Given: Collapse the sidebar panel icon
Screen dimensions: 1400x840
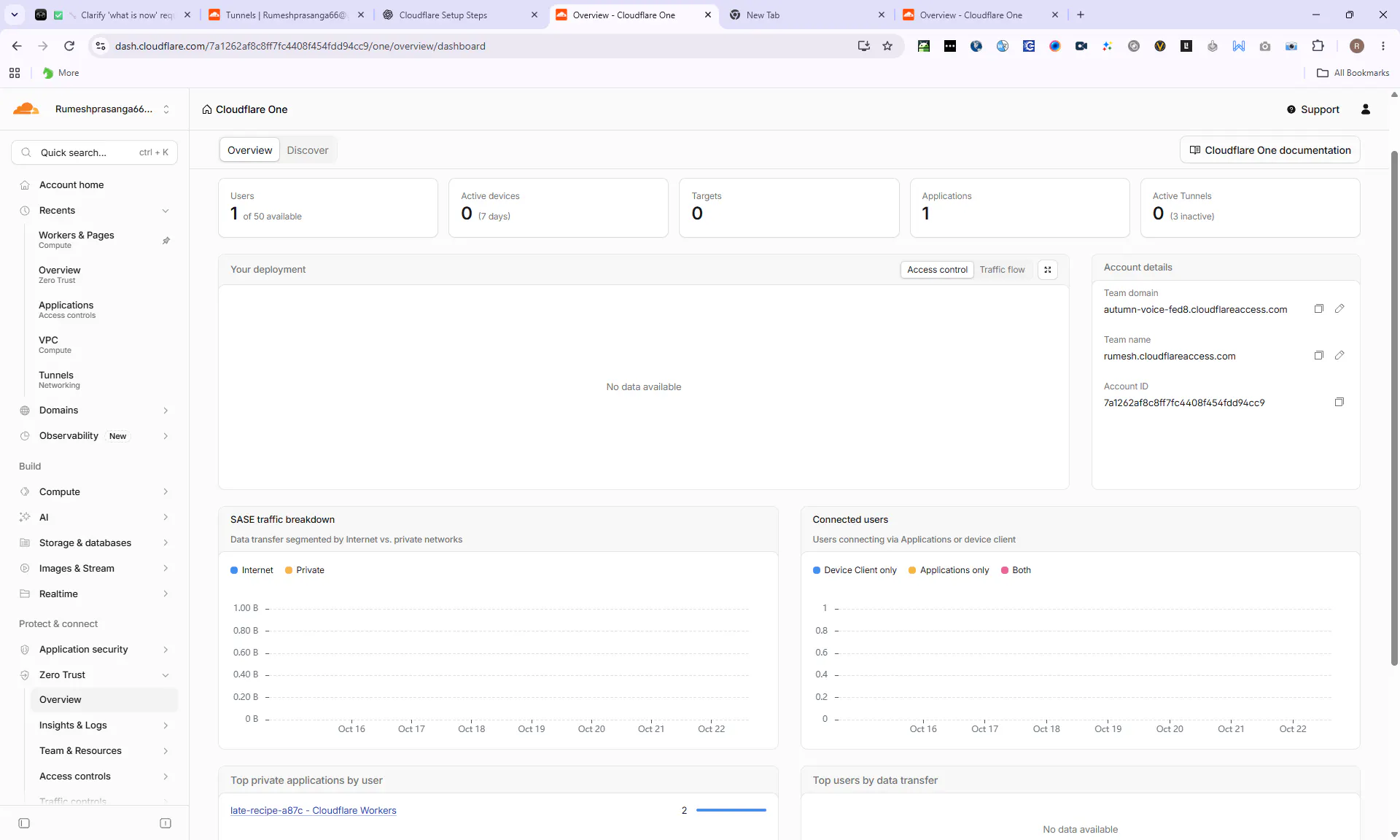Looking at the screenshot, I should pos(24,823).
